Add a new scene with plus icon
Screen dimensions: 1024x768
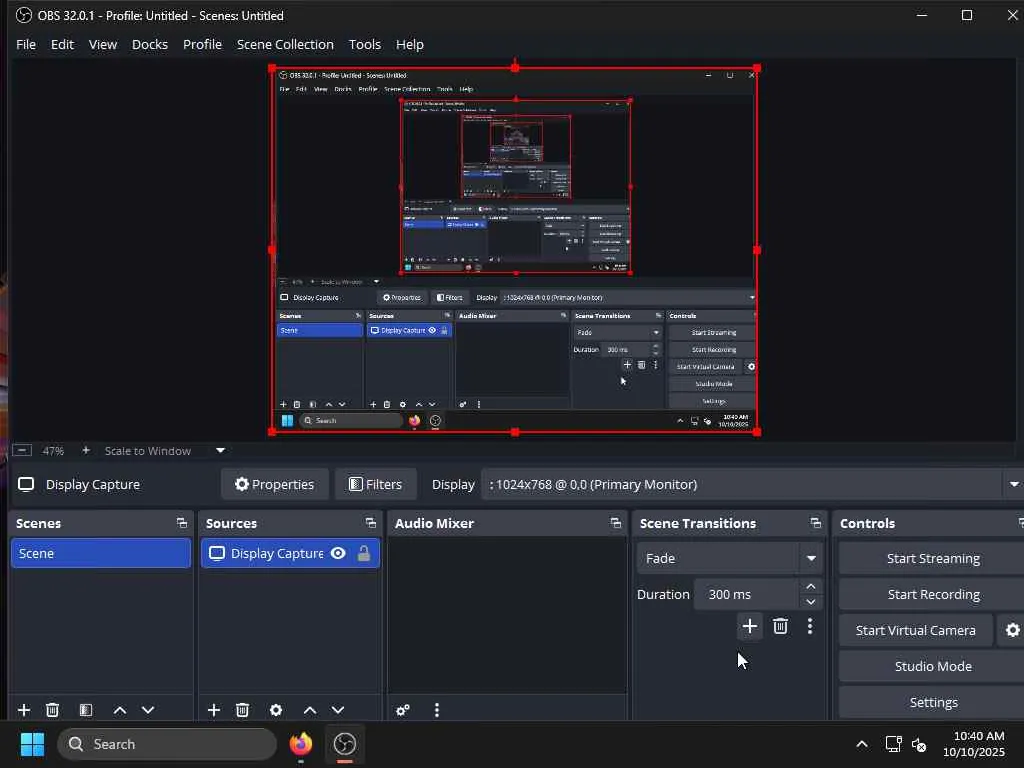(24, 710)
